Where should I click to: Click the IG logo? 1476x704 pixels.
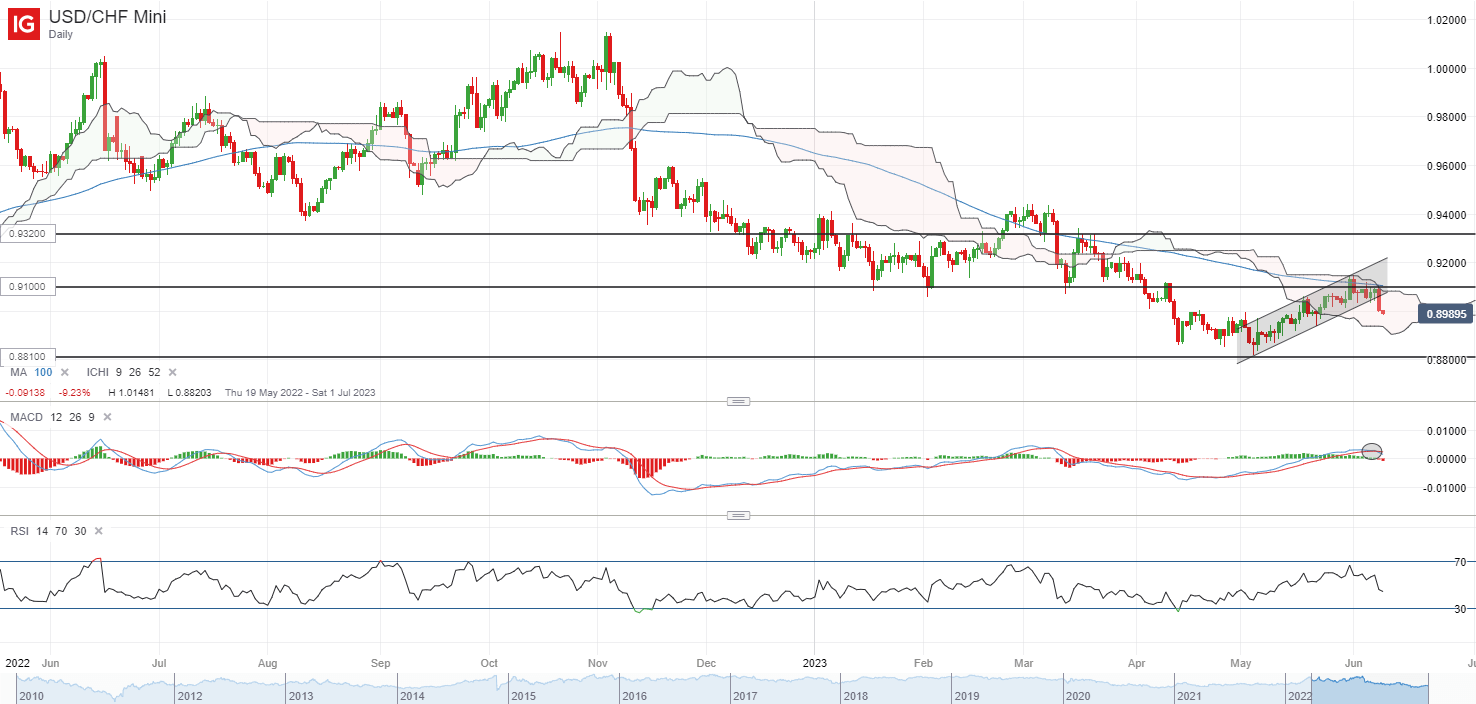coord(24,24)
